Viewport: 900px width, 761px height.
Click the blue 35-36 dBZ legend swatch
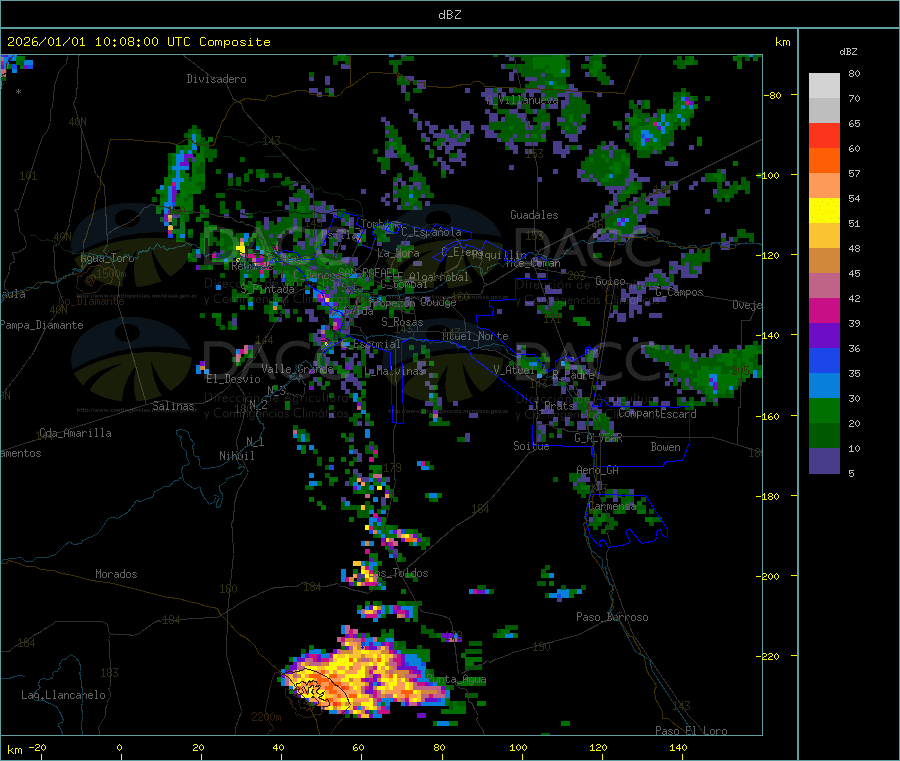pos(824,360)
